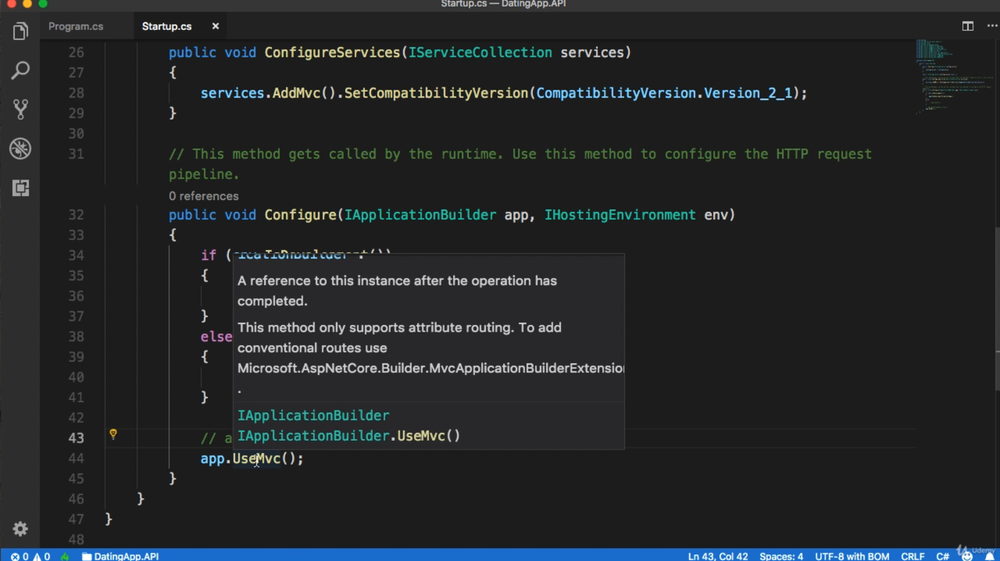Open notifications bell in status bar

(990, 556)
